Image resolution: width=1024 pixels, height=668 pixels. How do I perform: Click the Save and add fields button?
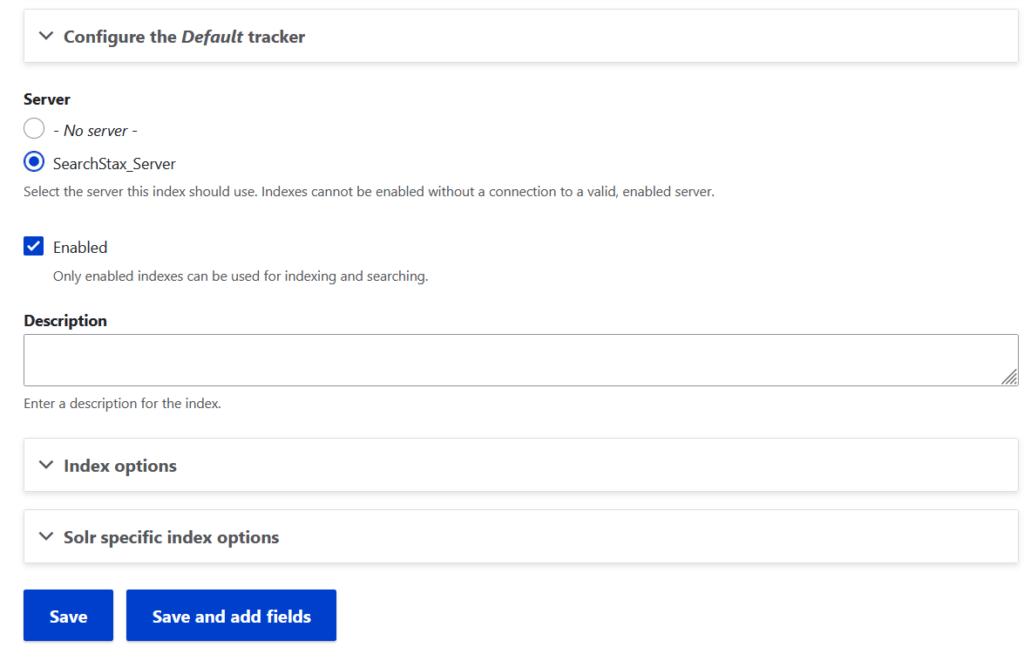click(x=231, y=616)
